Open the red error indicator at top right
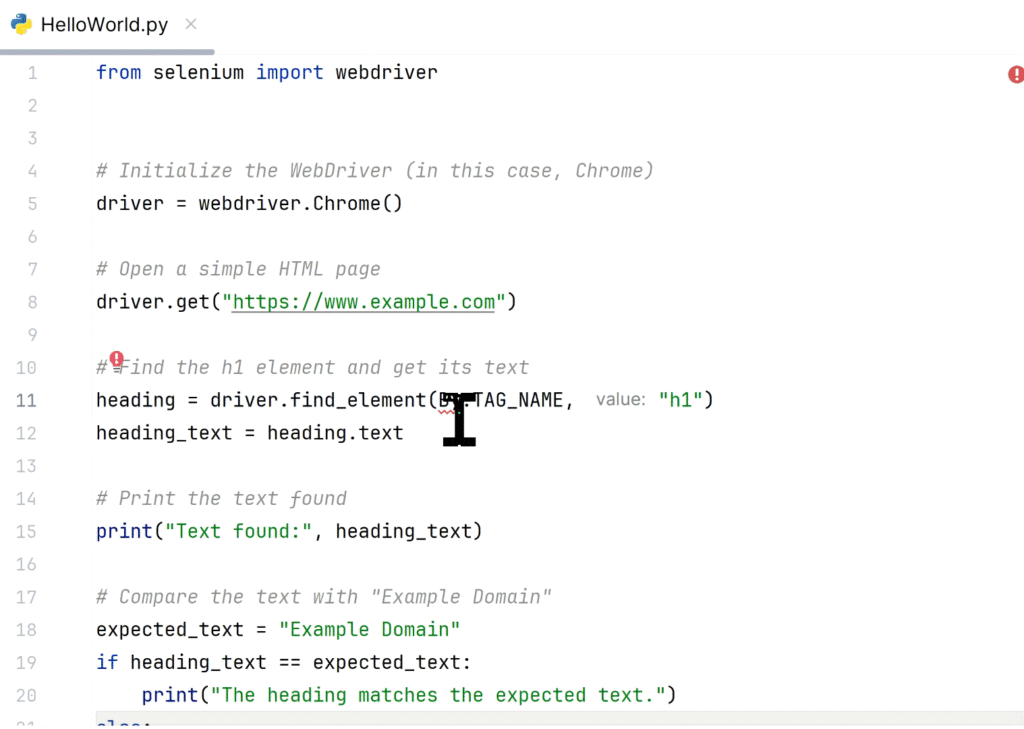1024x729 pixels. (x=1016, y=74)
